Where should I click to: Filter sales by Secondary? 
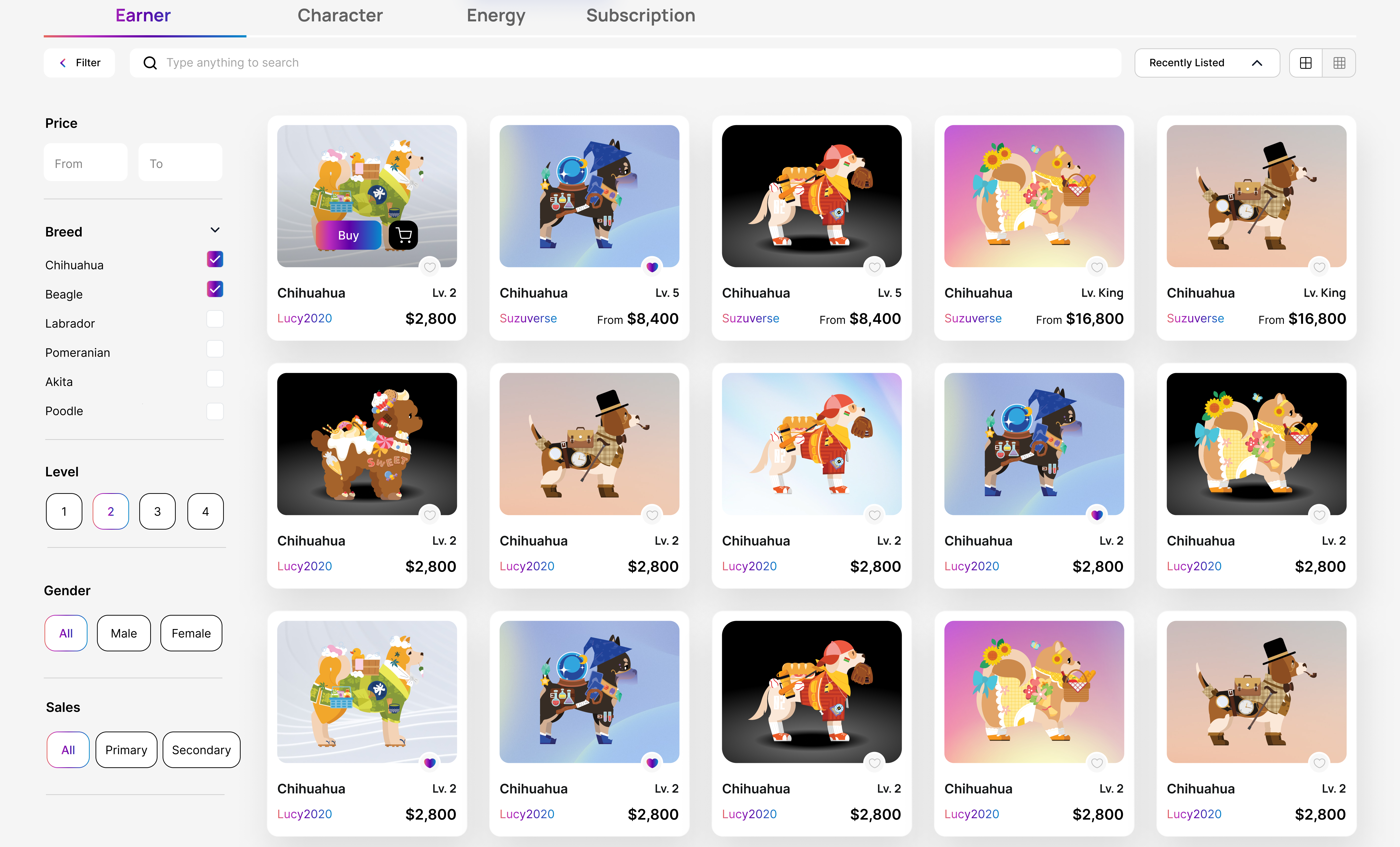point(201,750)
